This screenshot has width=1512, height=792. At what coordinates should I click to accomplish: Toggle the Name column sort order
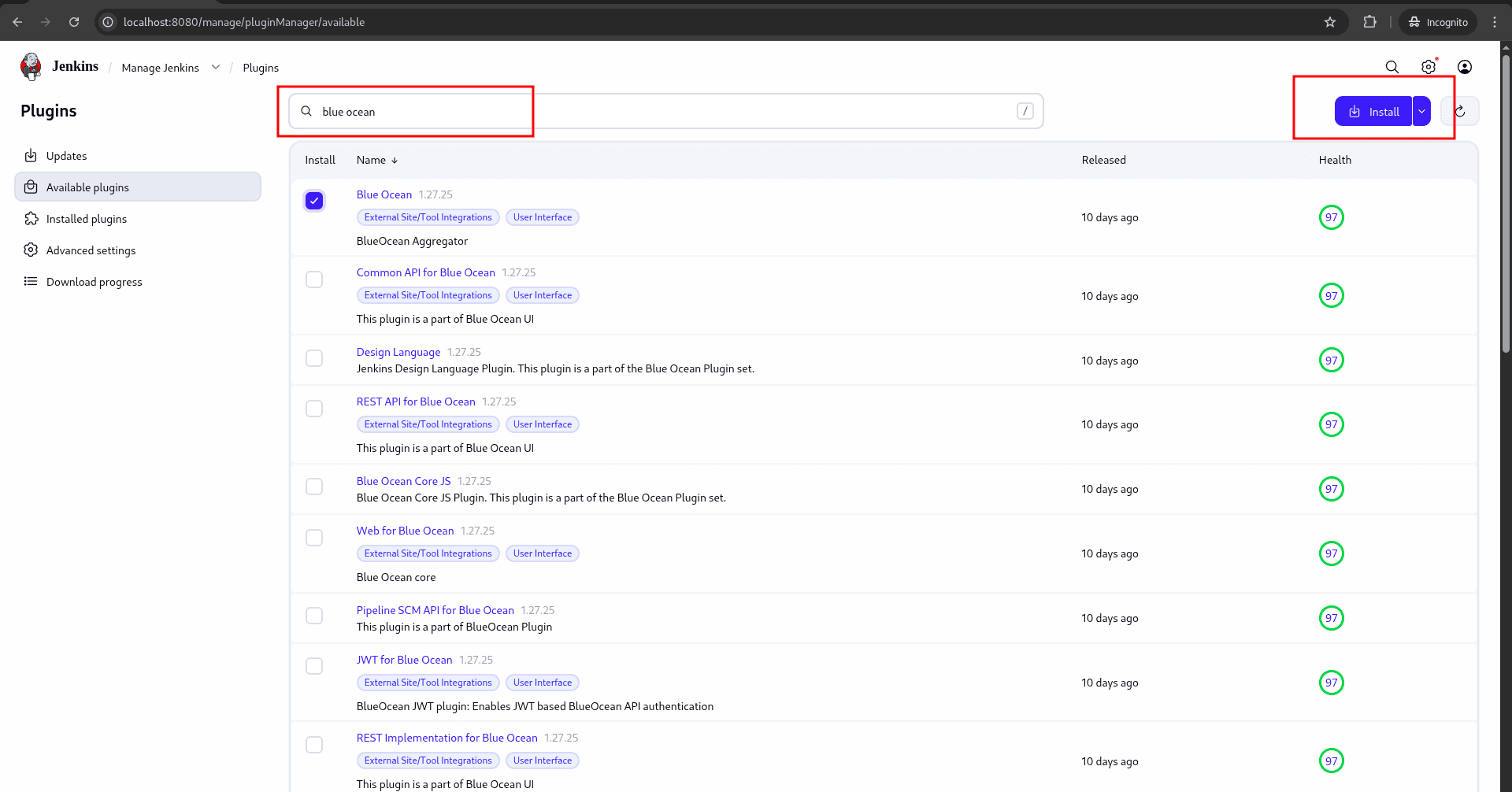point(376,160)
